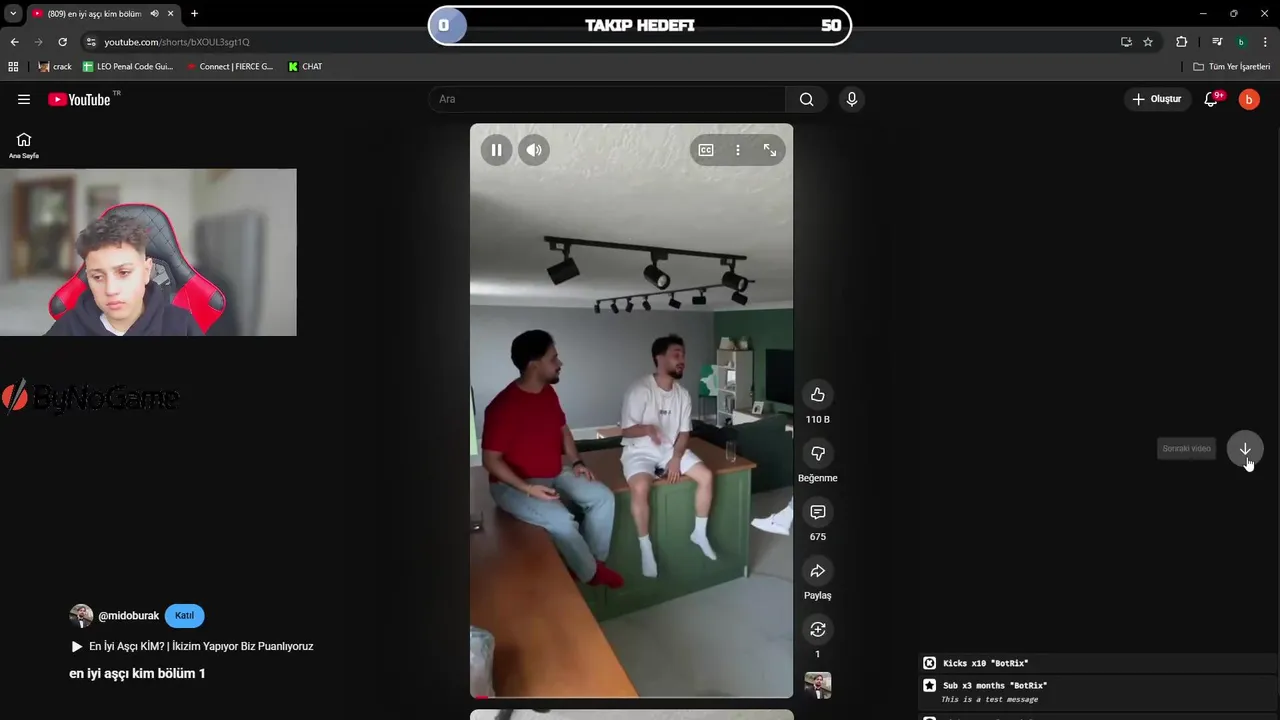Toggle closed captions on the Short
Screen dimensions: 1280x720
(706, 150)
